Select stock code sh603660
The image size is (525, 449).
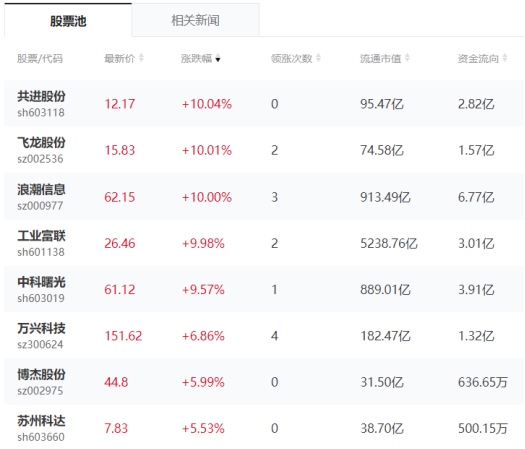pyautogui.click(x=41, y=437)
